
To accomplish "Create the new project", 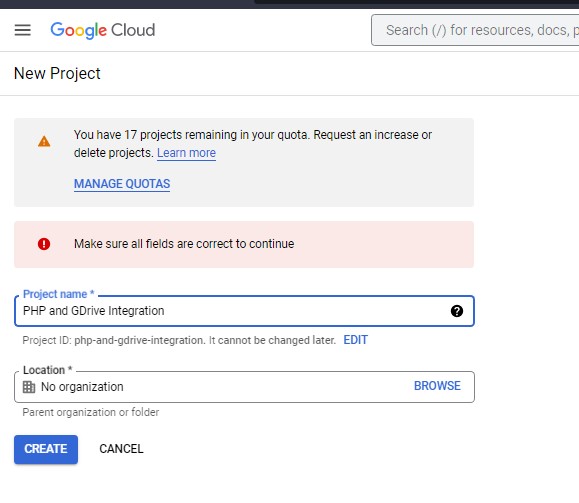I will [46, 449].
